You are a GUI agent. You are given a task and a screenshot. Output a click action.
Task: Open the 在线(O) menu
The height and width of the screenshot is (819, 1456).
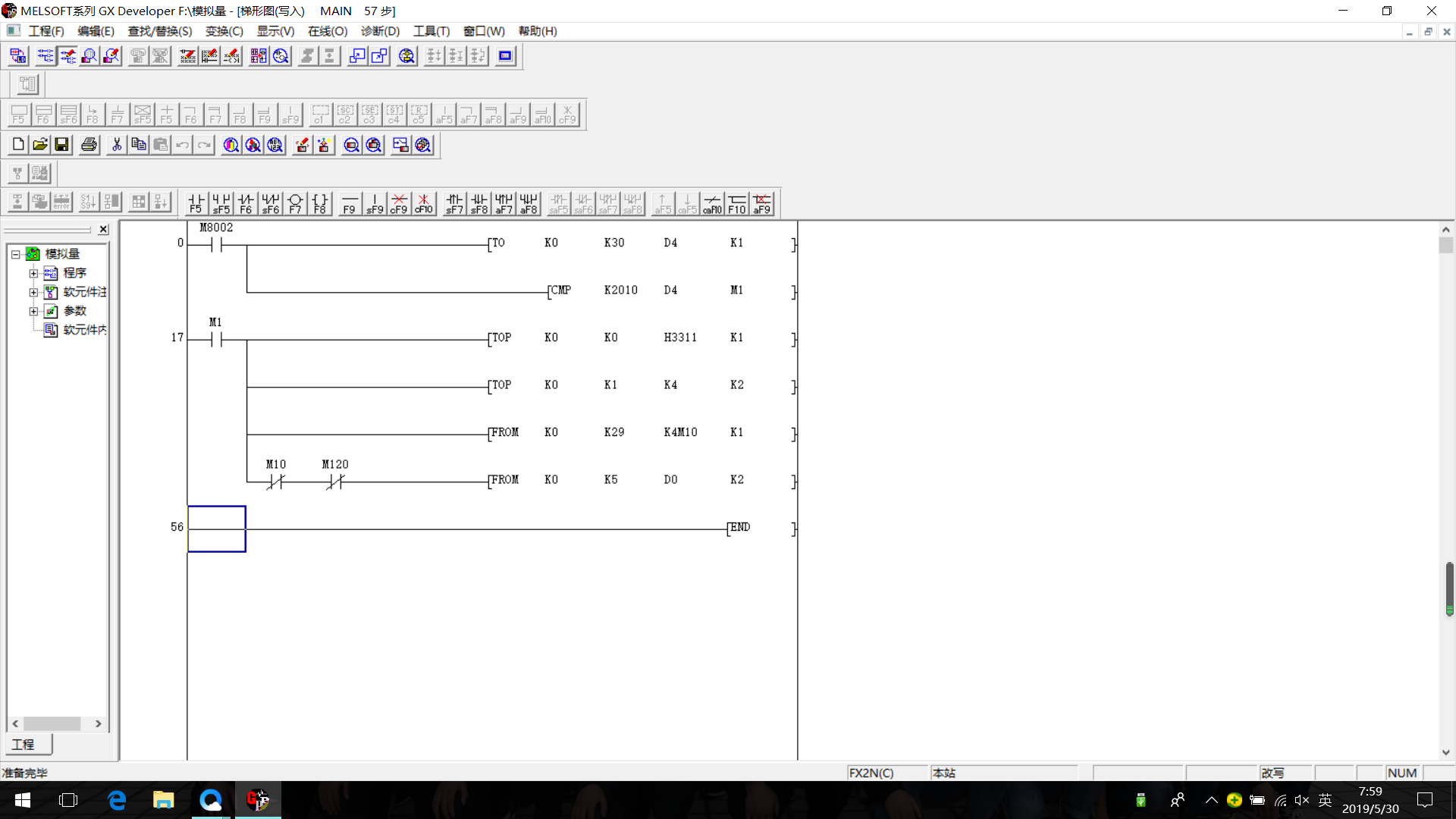(327, 31)
